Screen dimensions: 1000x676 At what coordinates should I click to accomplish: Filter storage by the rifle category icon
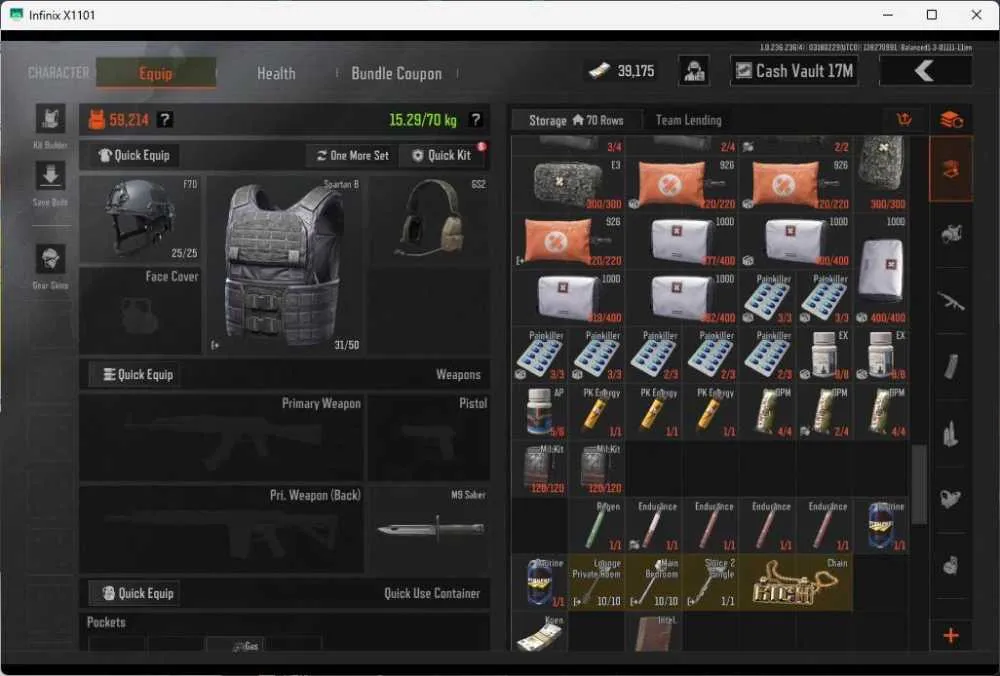951,300
